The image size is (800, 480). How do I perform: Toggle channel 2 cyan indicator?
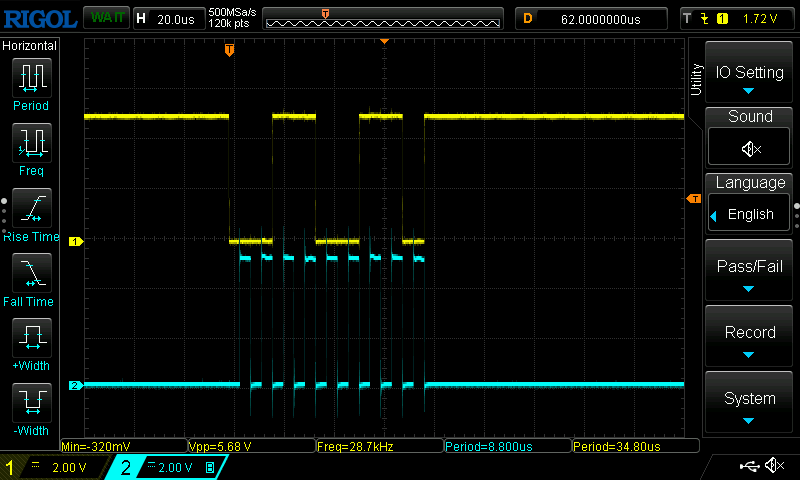point(126,467)
